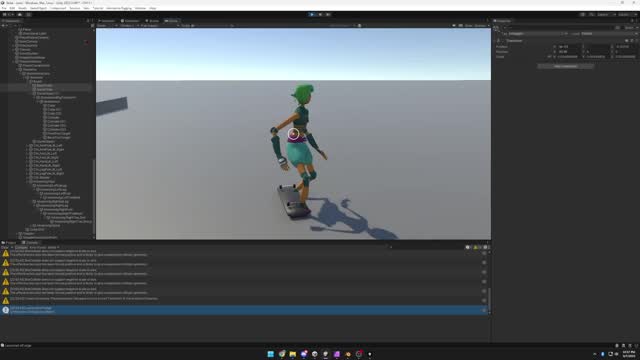Click the Step frame button
Screen dimensions: 640x360
pos(328,14)
